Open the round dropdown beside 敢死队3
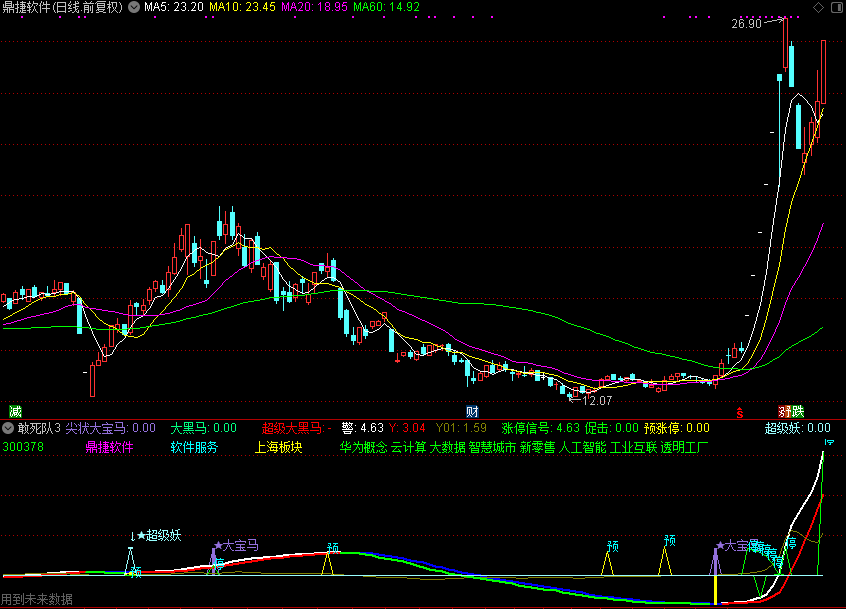This screenshot has width=846, height=609. 8,428
